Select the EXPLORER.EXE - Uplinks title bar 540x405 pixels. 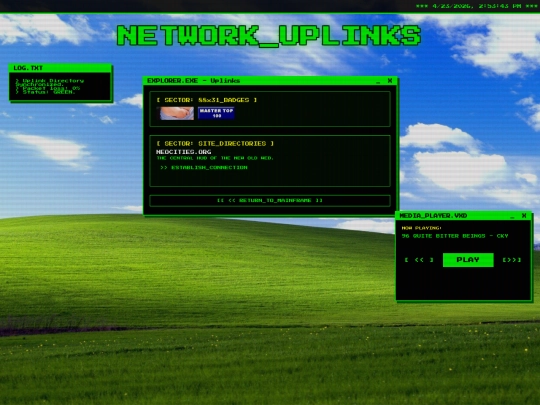click(x=270, y=81)
